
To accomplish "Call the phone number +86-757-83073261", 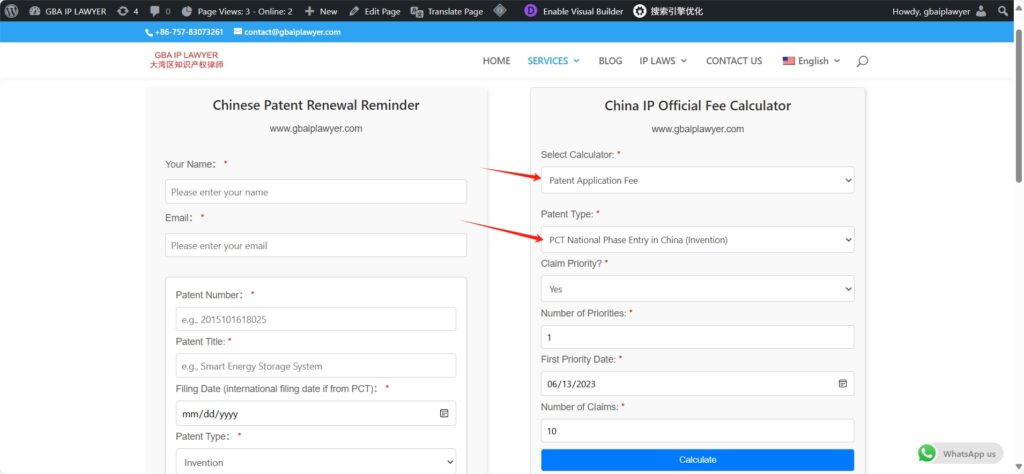I will coord(184,32).
